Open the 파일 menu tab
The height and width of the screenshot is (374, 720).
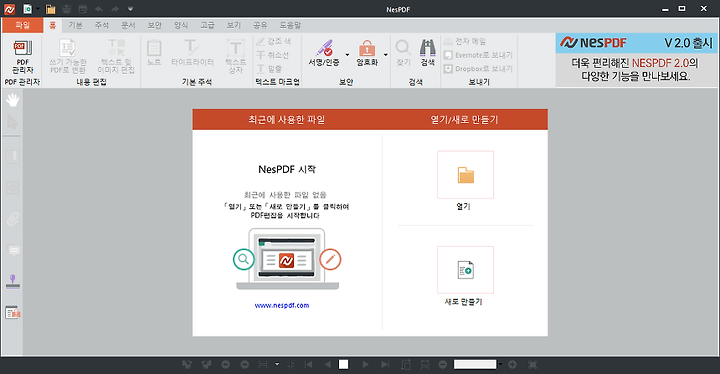(x=22, y=25)
